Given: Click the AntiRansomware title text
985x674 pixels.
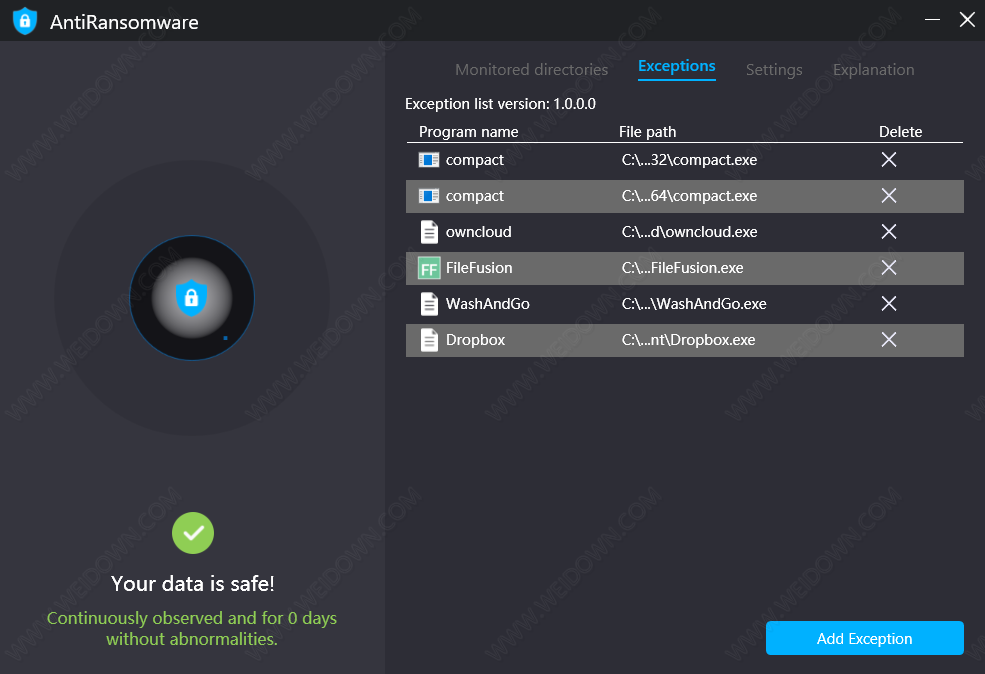Looking at the screenshot, I should 124,23.
